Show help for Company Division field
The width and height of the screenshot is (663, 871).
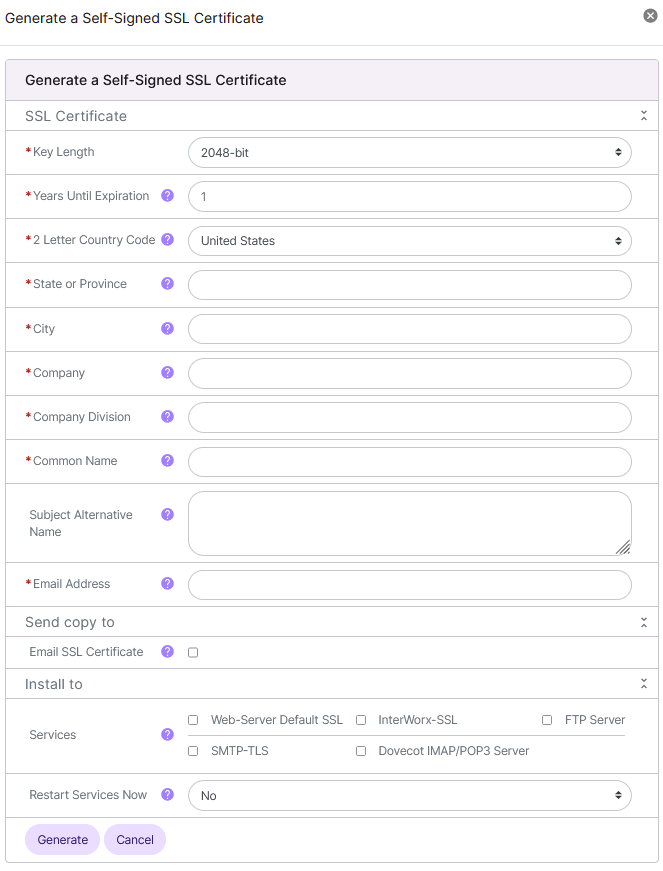[167, 416]
